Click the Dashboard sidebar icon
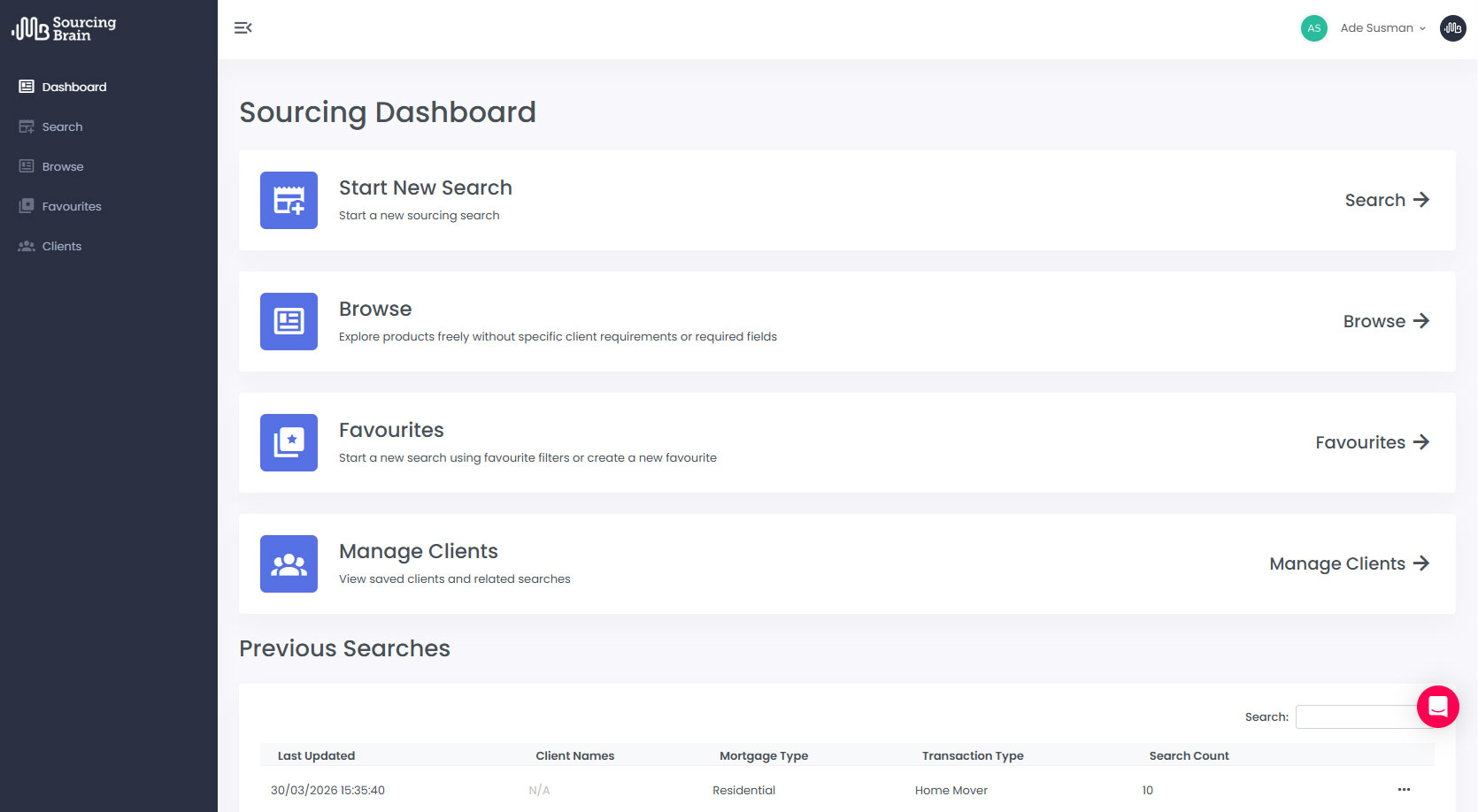 pos(27,87)
